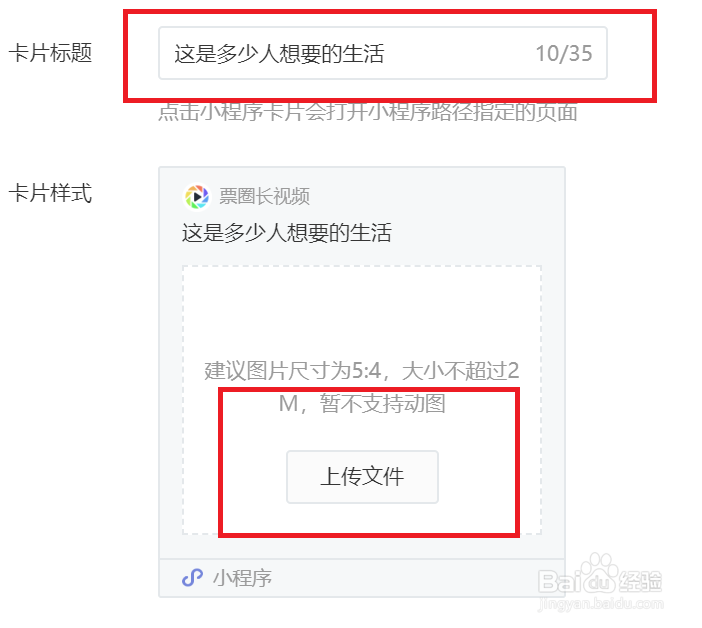The image size is (702, 628).
Task: Click the 卡片标题 field label
Action: tap(50, 53)
